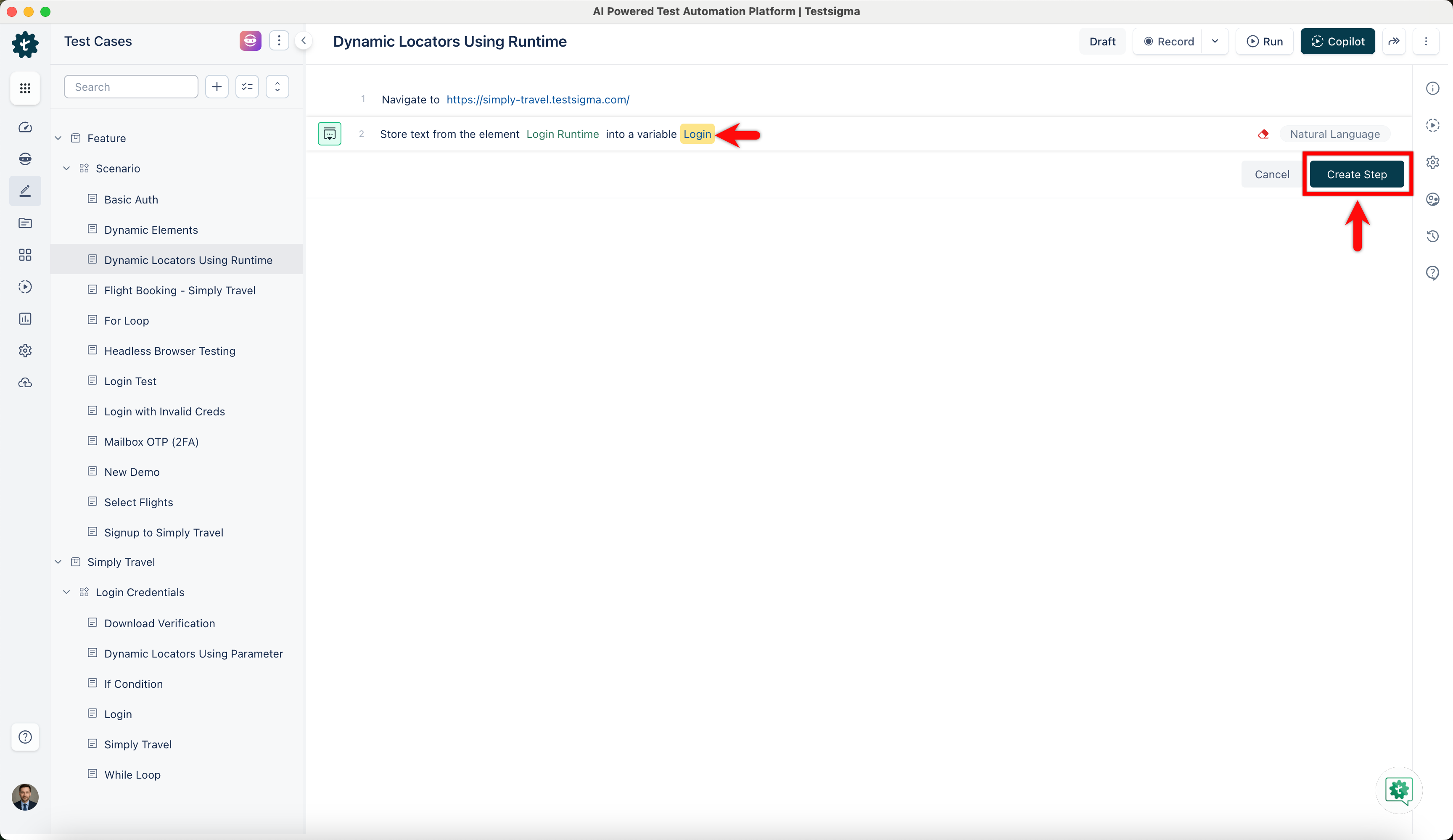This screenshot has height=840, width=1453.
Task: Click the Create Step button
Action: click(x=1357, y=174)
